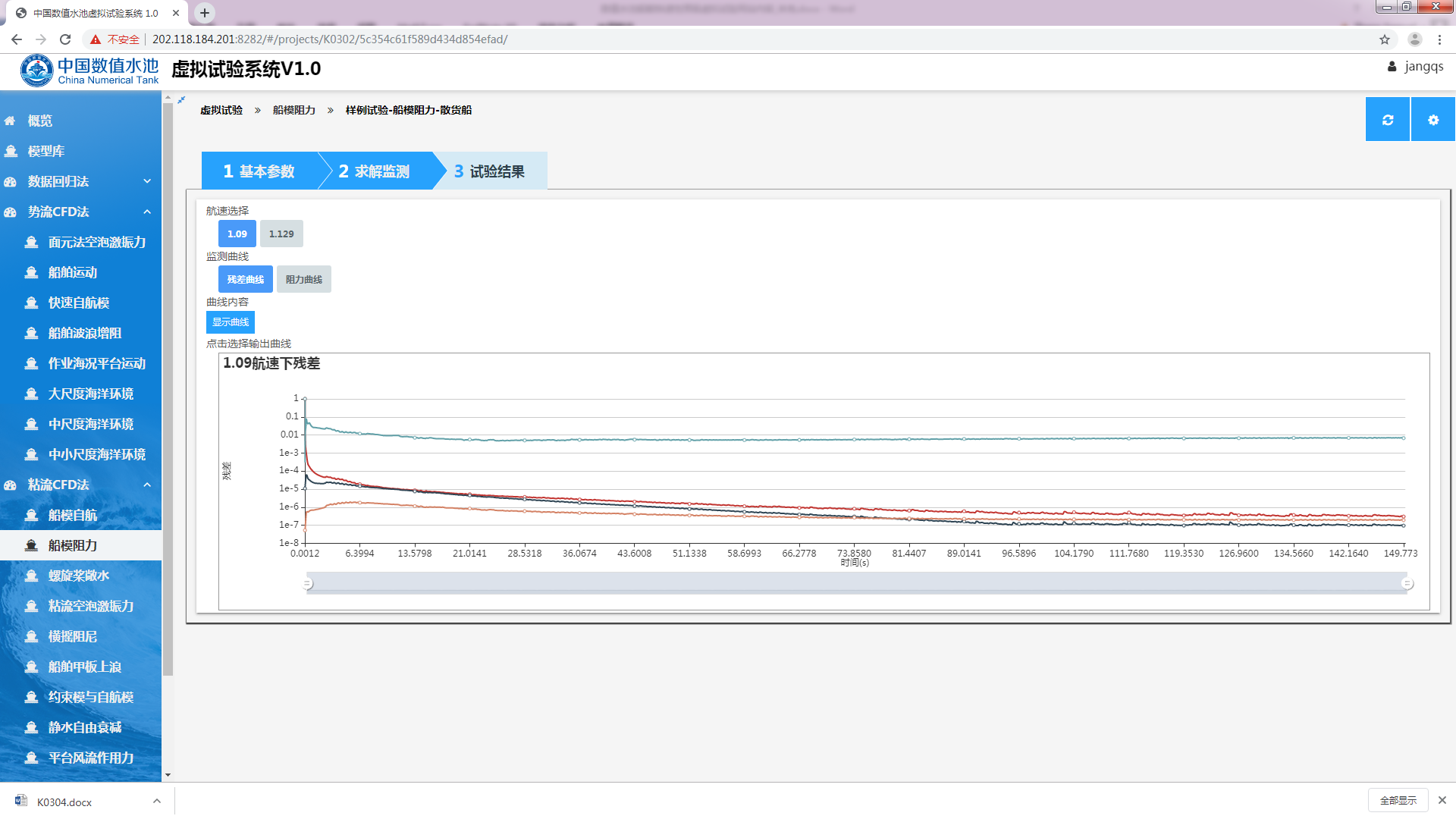Collapse the 粘流CFD法 menu section

coord(147,485)
